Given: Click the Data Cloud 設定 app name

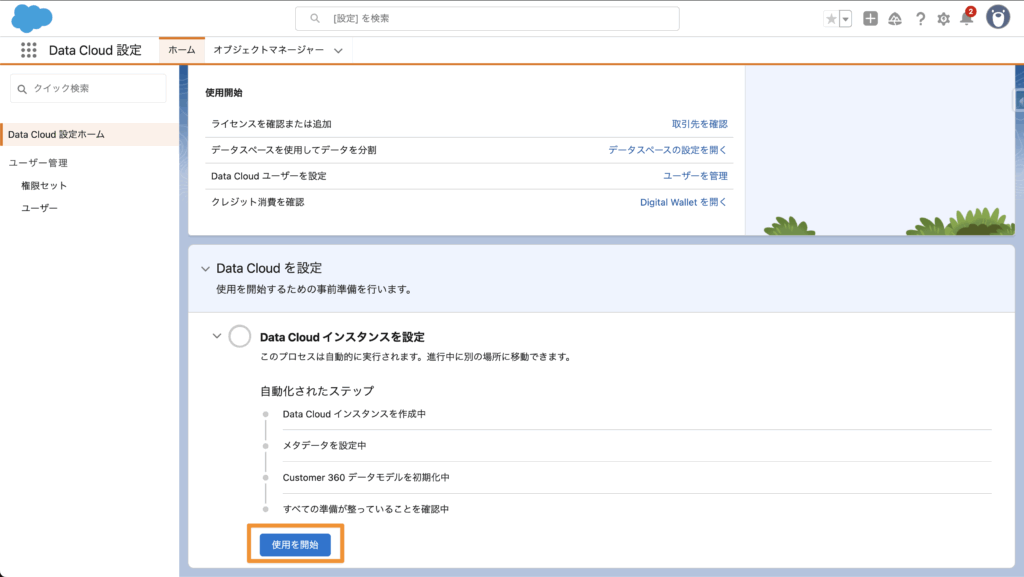Looking at the screenshot, I should tap(95, 50).
